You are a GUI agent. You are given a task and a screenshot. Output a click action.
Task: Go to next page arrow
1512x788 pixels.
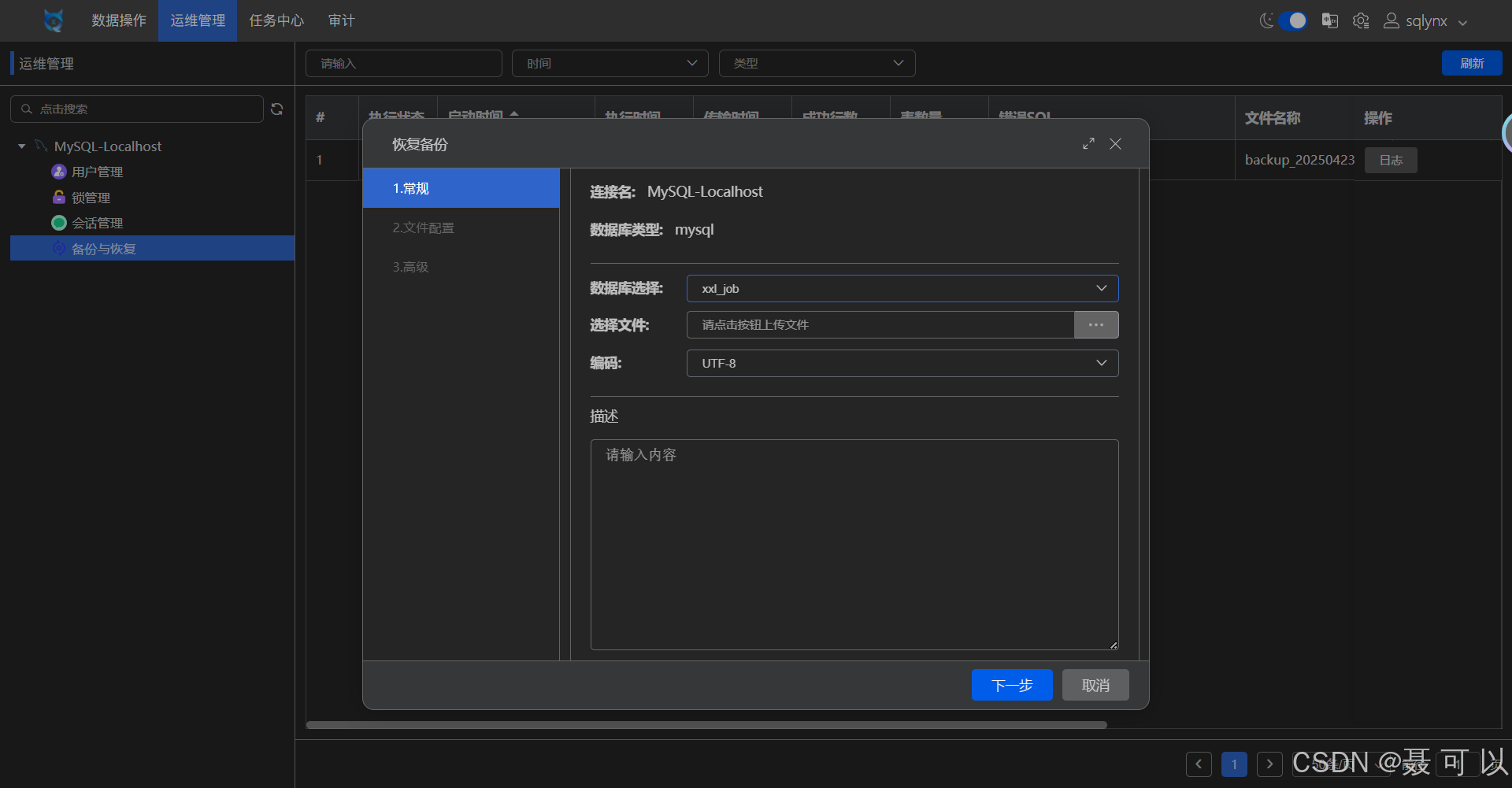[1269, 764]
